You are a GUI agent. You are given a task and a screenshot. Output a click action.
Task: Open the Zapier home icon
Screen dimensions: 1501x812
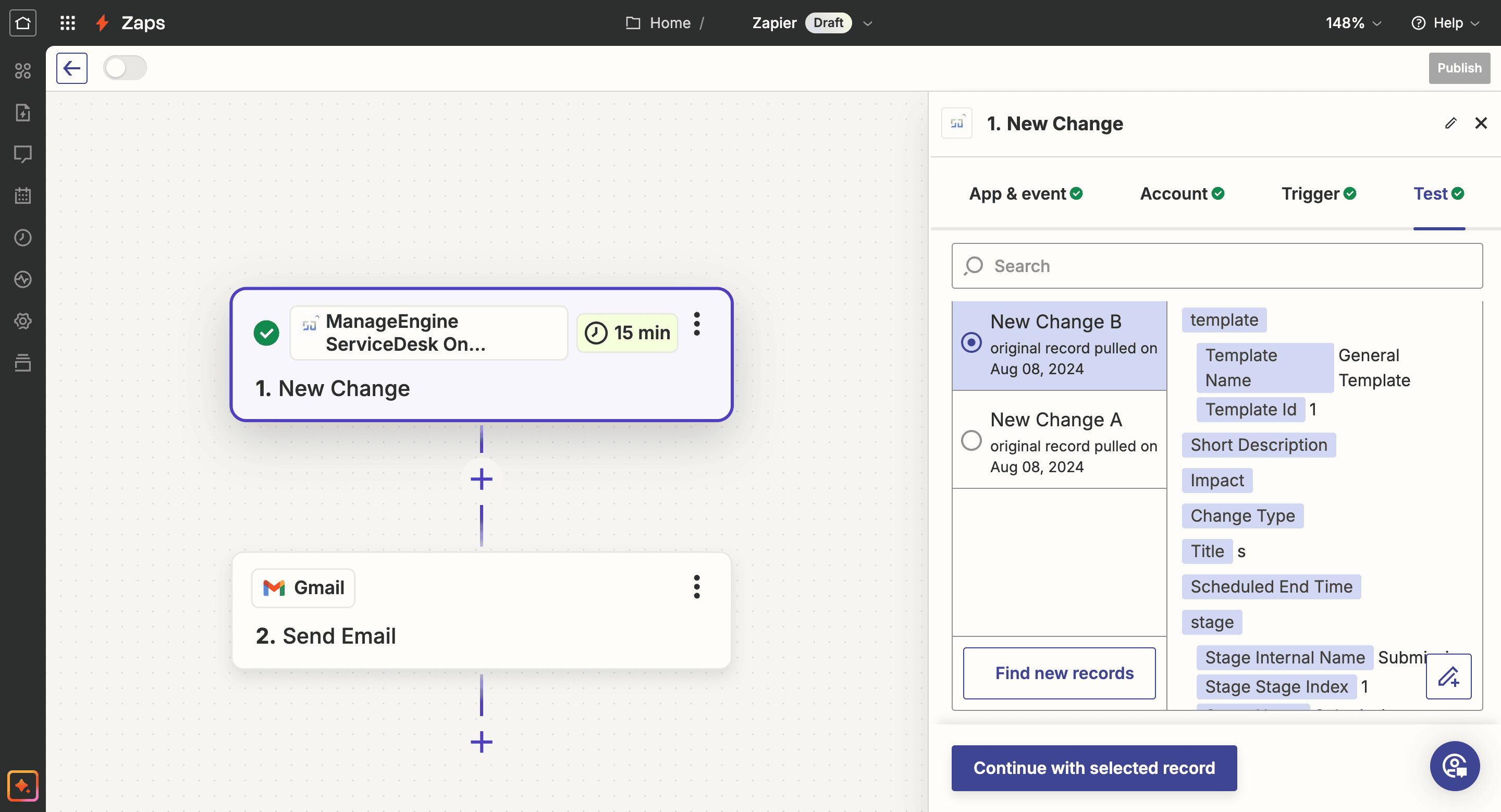click(23, 23)
